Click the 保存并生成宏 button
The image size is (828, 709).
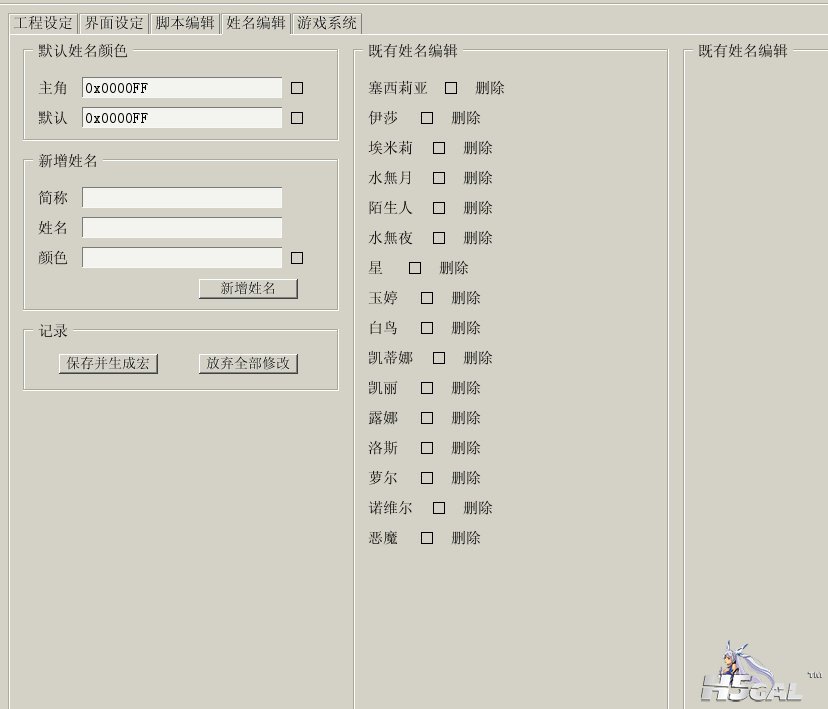108,363
